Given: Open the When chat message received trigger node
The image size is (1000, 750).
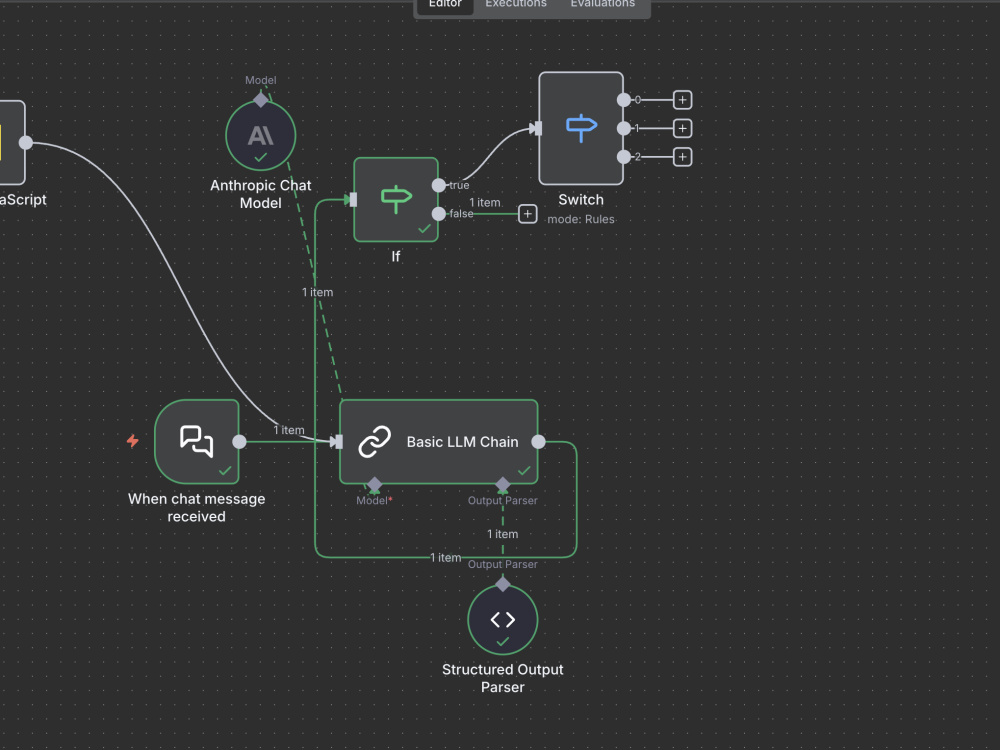Looking at the screenshot, I should 197,441.
